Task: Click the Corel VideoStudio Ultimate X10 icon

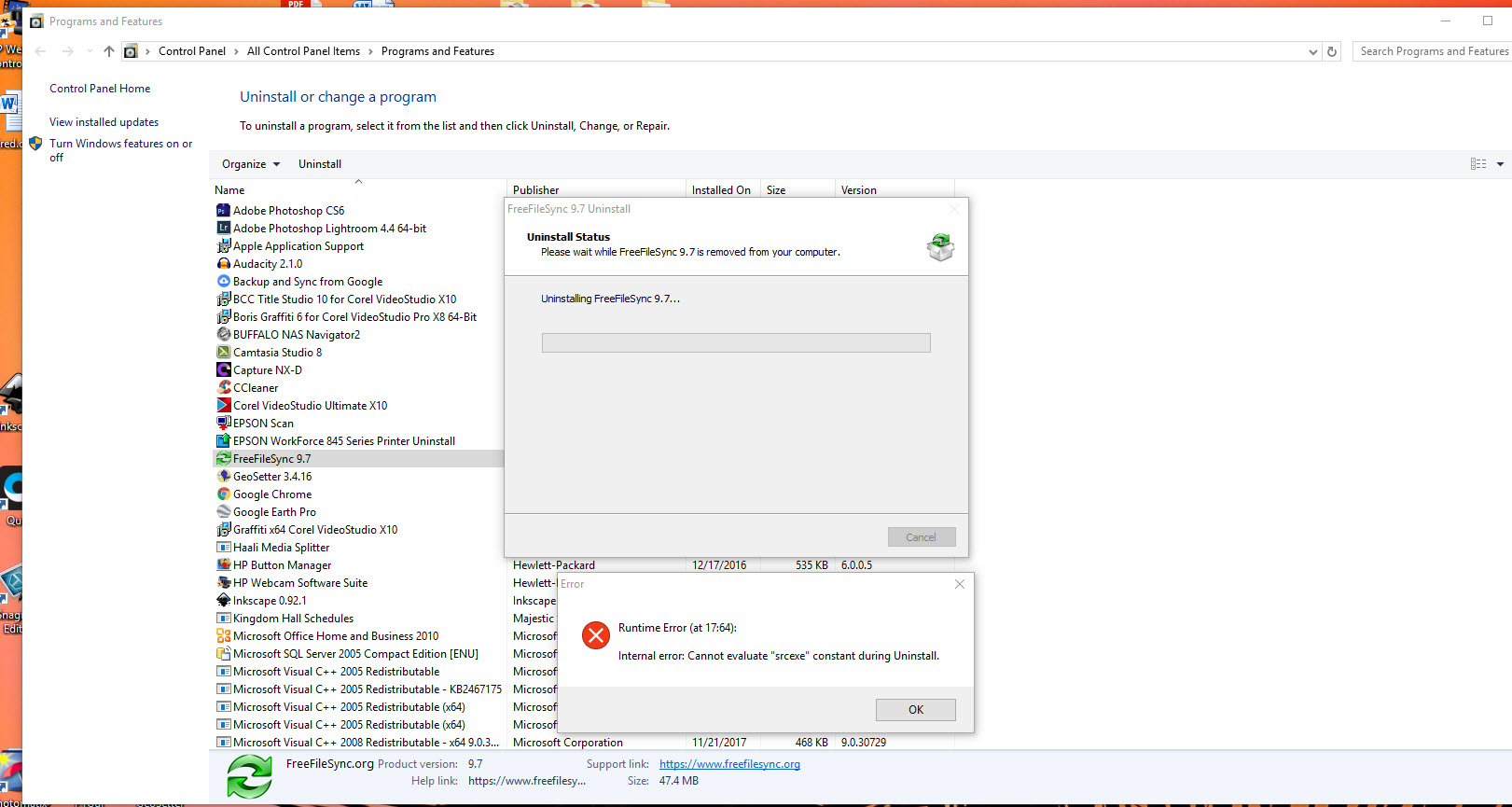Action: click(x=223, y=406)
